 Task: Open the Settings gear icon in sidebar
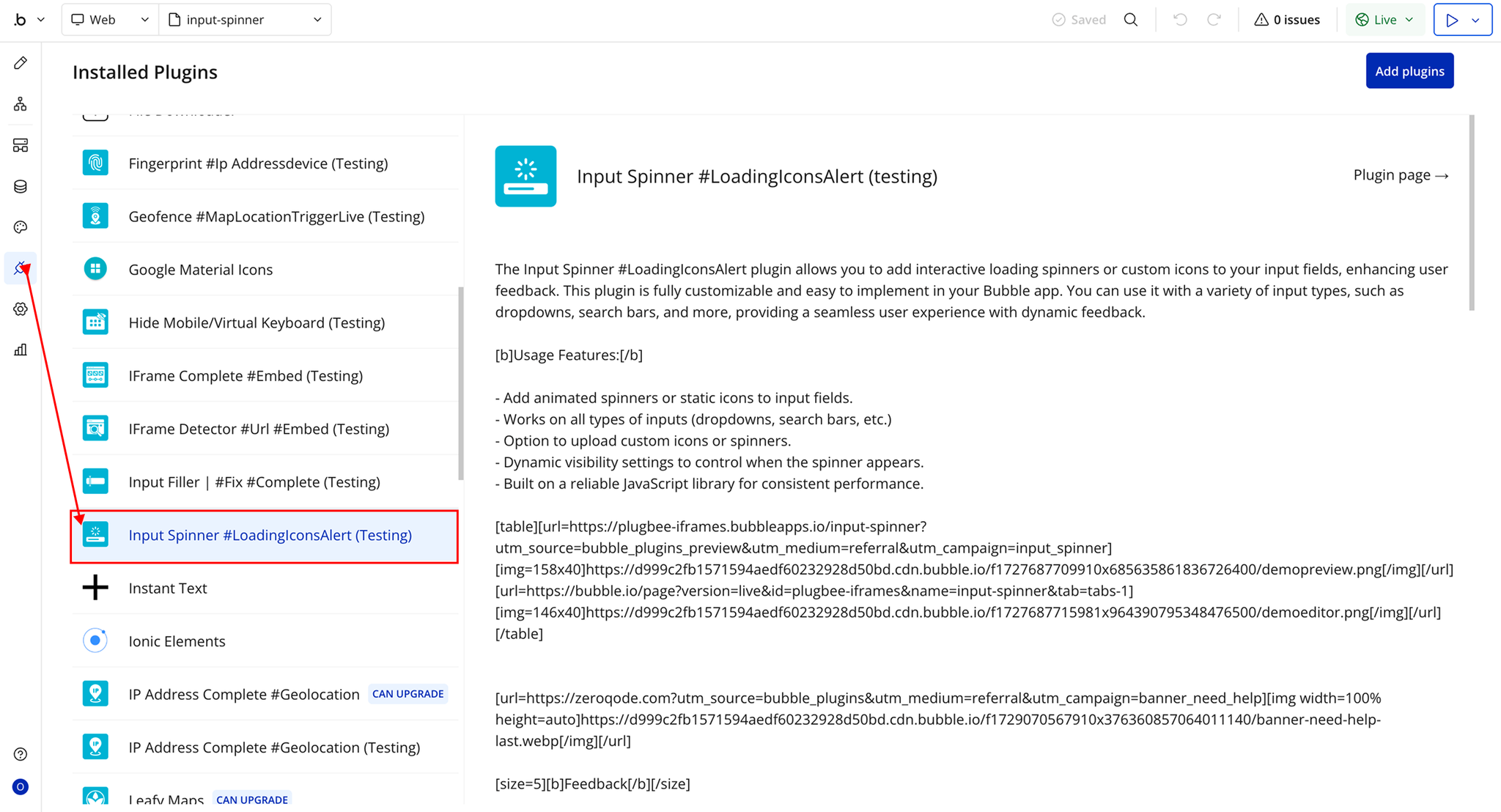pos(21,309)
